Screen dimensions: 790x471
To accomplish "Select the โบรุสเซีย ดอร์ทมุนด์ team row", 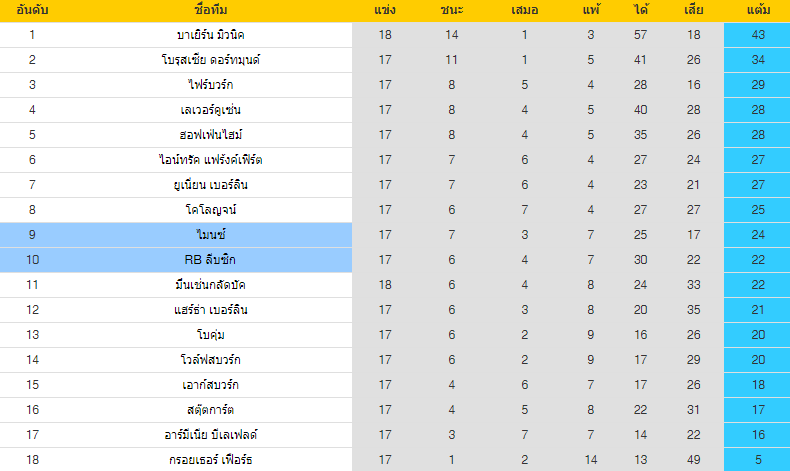I will [395, 60].
